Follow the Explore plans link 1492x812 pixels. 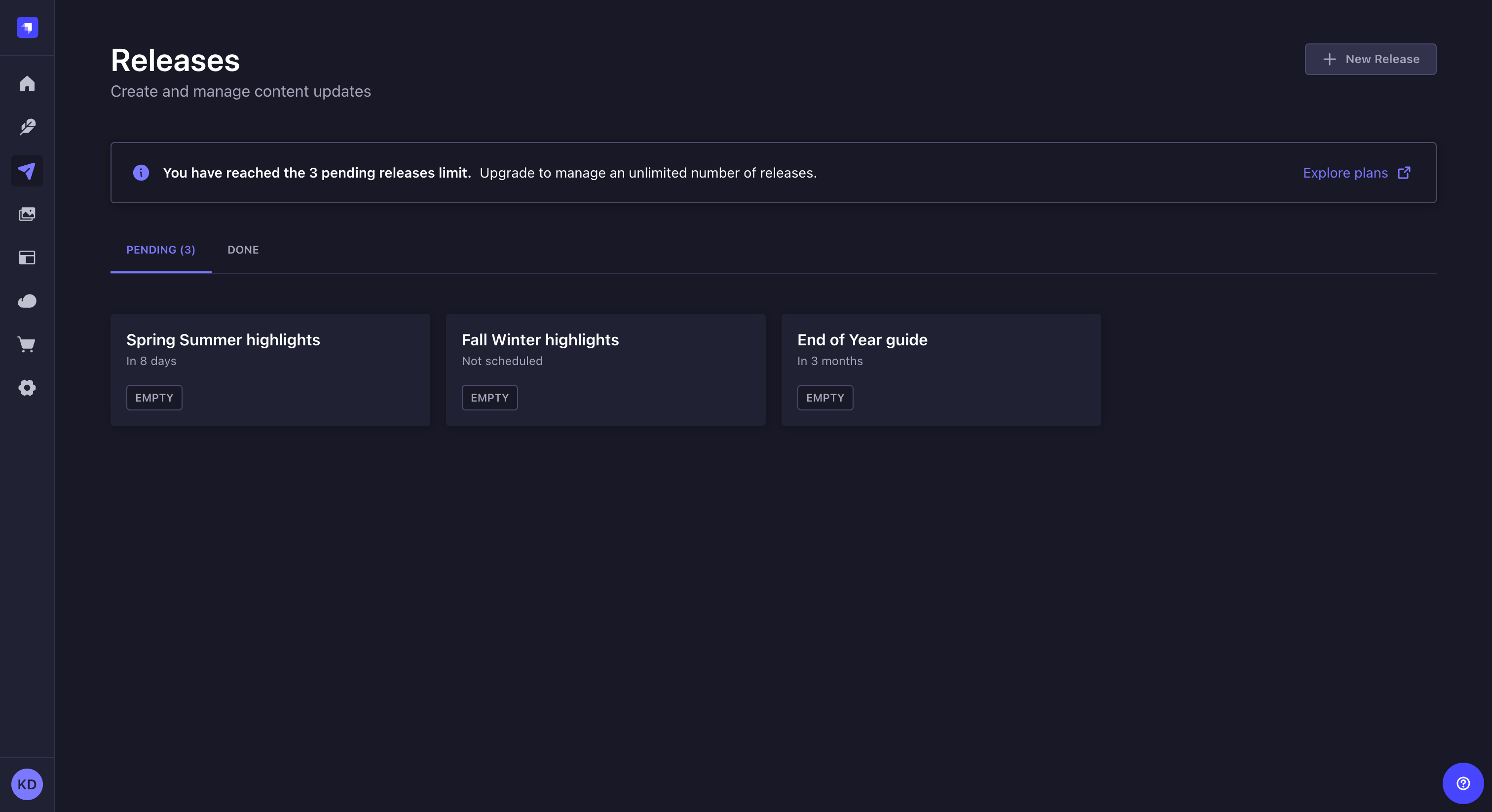click(1344, 173)
